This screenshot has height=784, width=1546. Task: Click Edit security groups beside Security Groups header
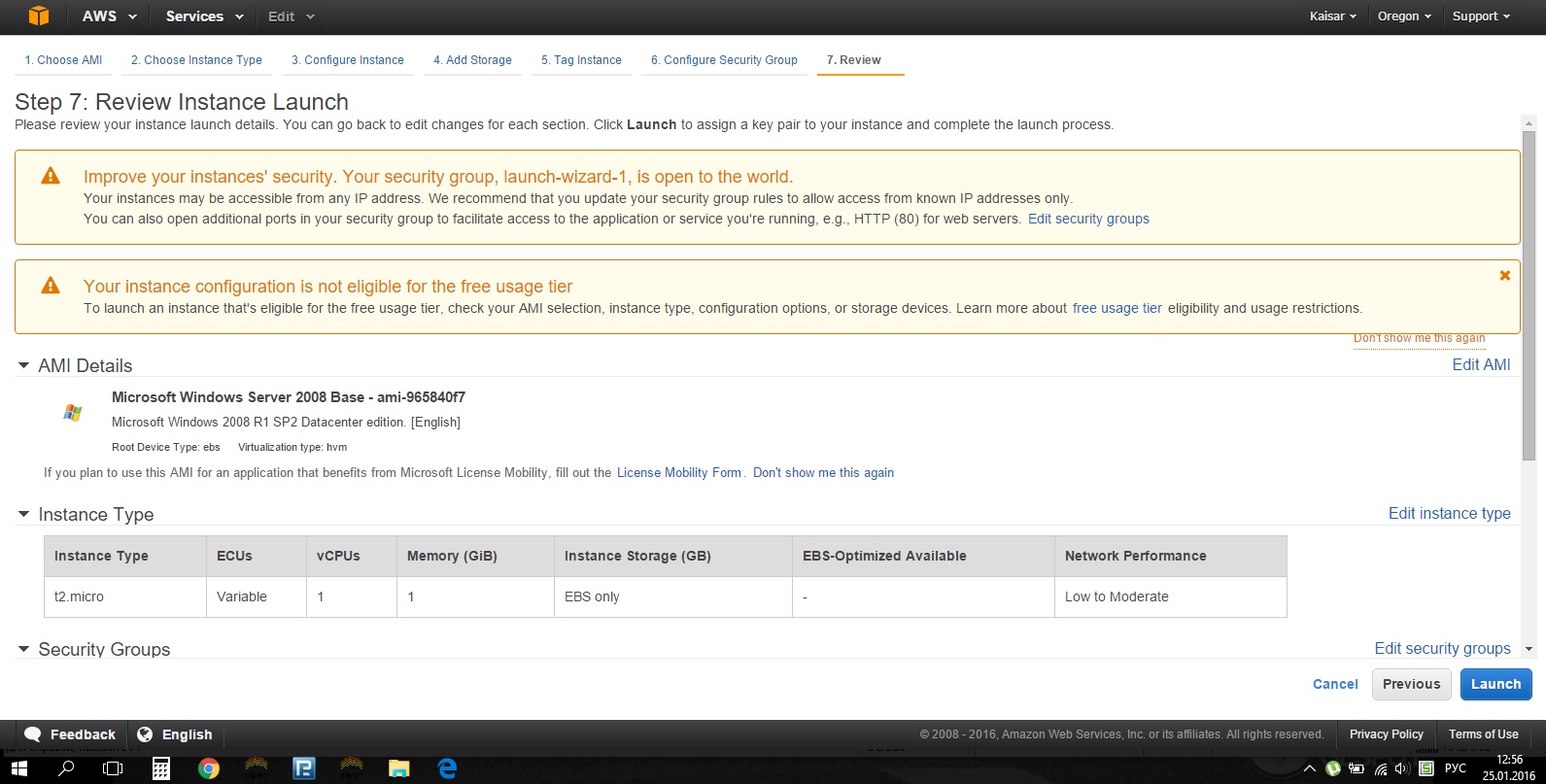click(x=1442, y=649)
